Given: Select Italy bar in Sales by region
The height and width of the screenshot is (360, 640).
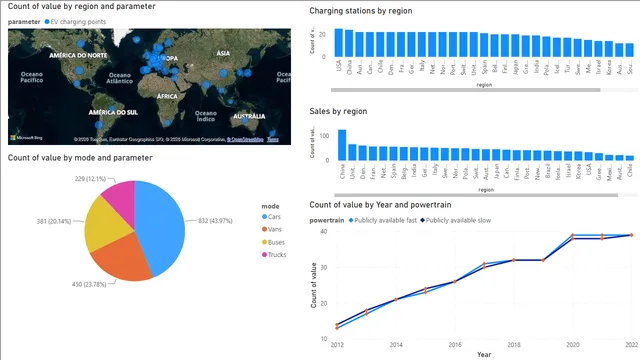Looking at the screenshot, I should coord(434,154).
